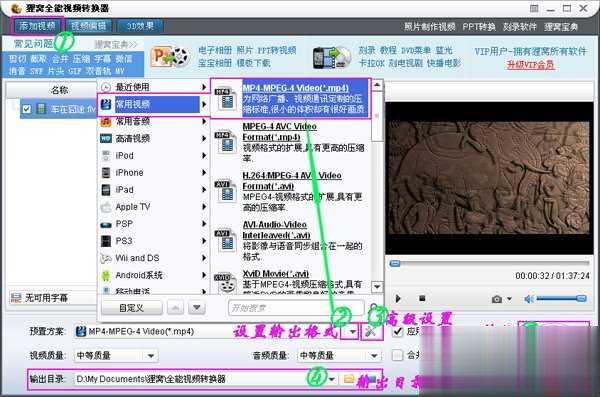Open the Apple TV category
This screenshot has height=397, width=600.
pyautogui.click(x=153, y=207)
